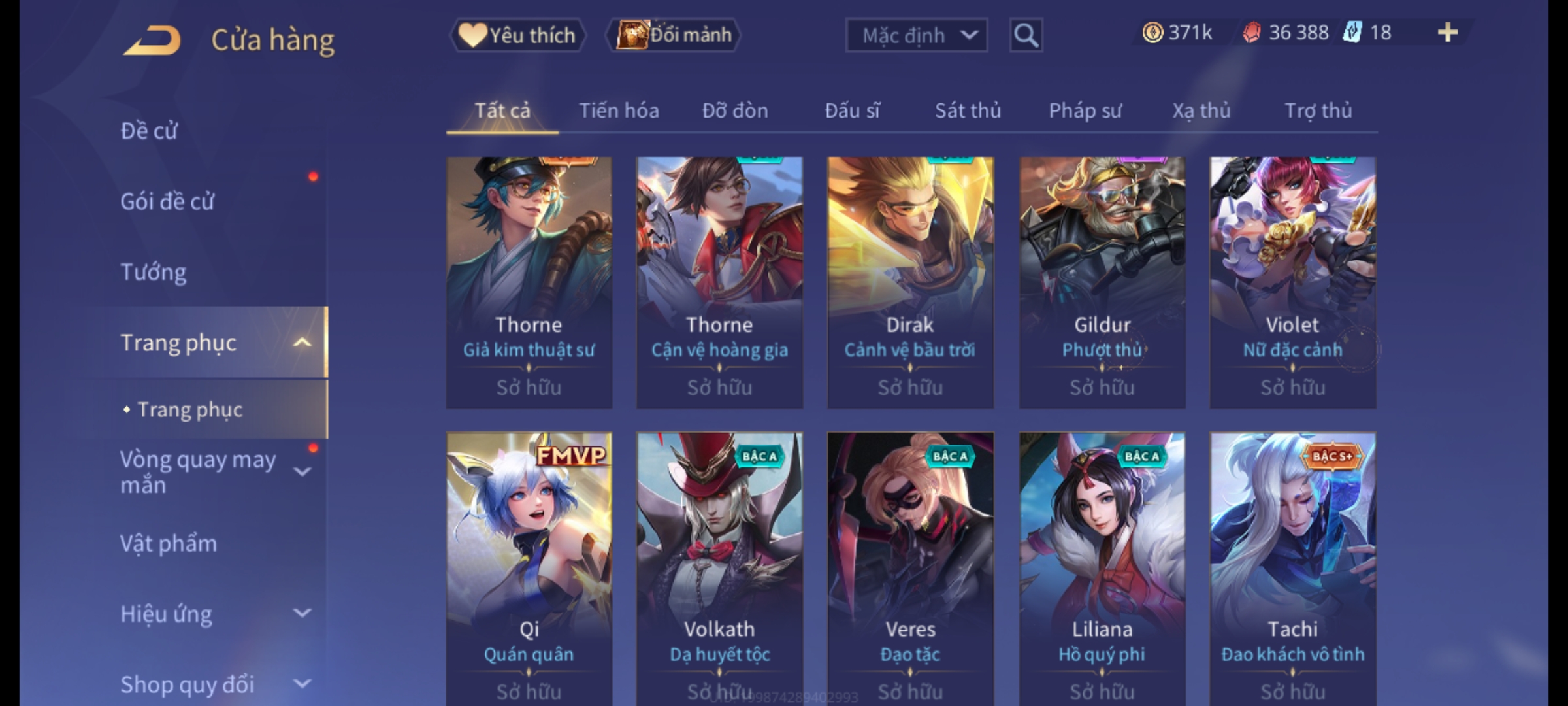Expand the Vòng quay may mắn menu

click(x=302, y=471)
